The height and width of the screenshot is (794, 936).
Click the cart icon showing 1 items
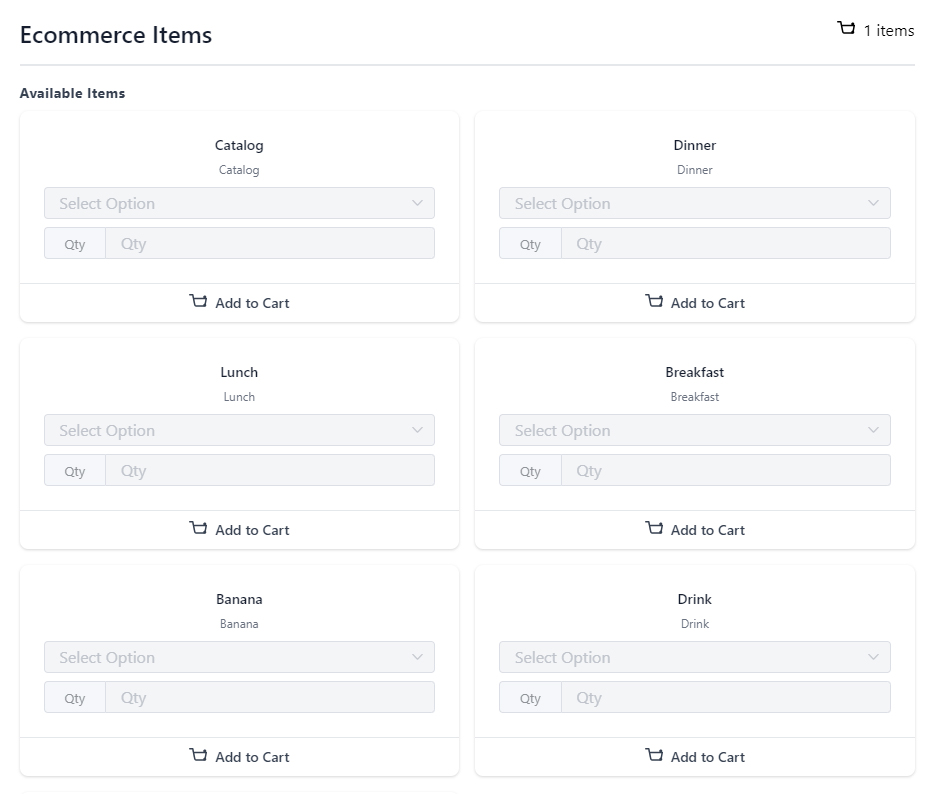pos(846,29)
